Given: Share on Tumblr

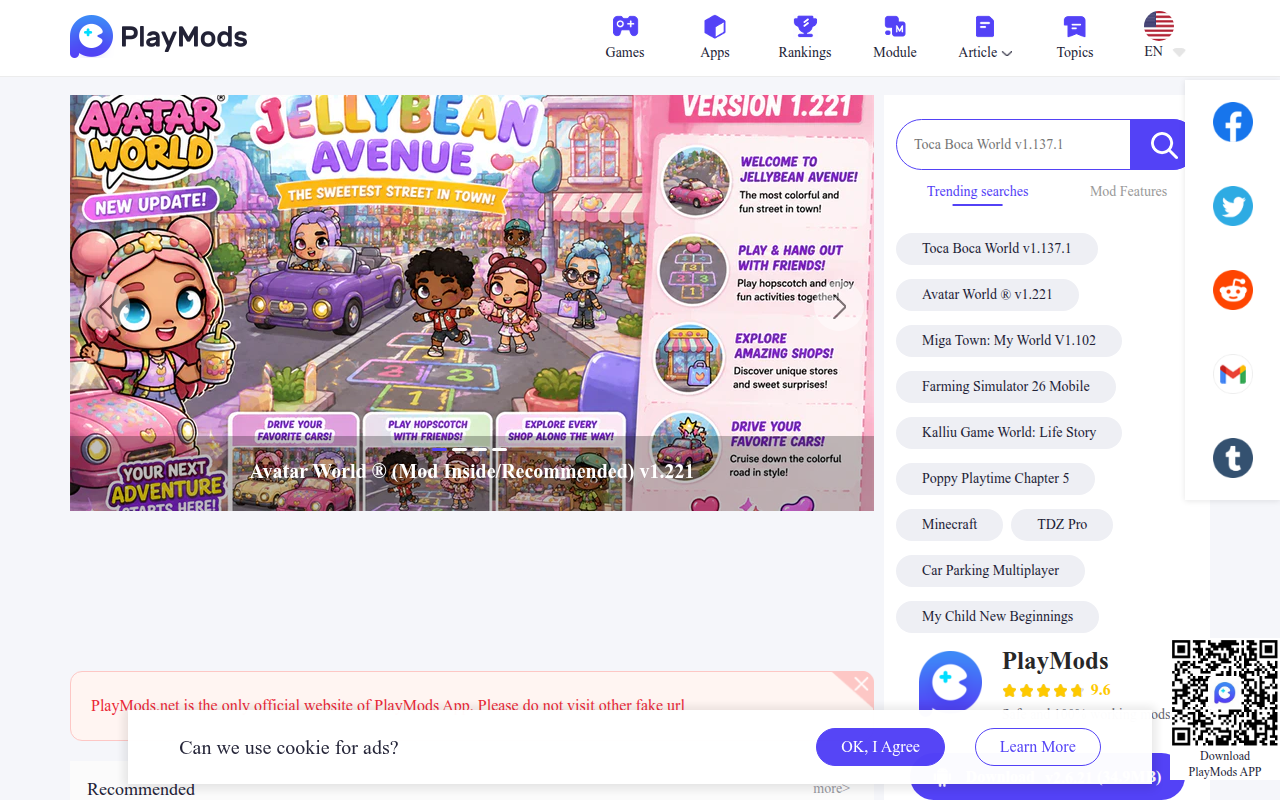Looking at the screenshot, I should pyautogui.click(x=1233, y=458).
